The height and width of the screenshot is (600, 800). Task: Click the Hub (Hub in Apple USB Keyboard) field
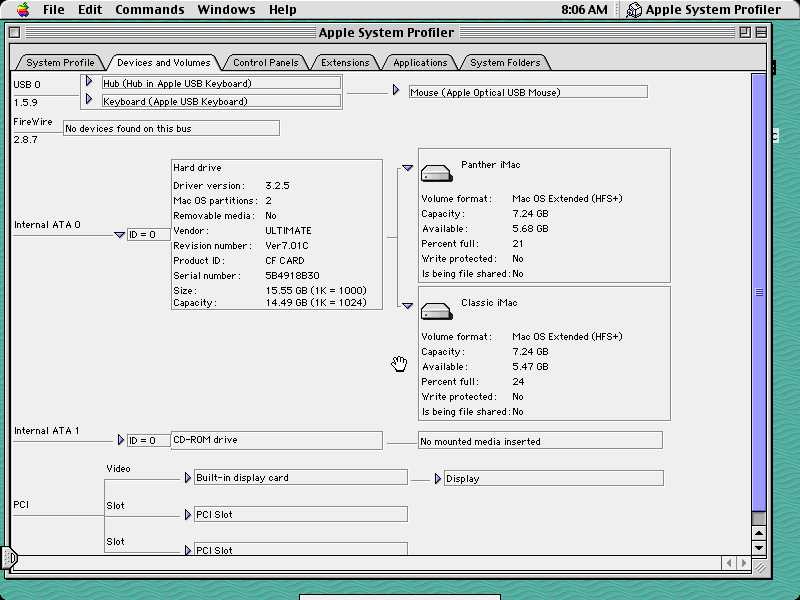click(221, 83)
